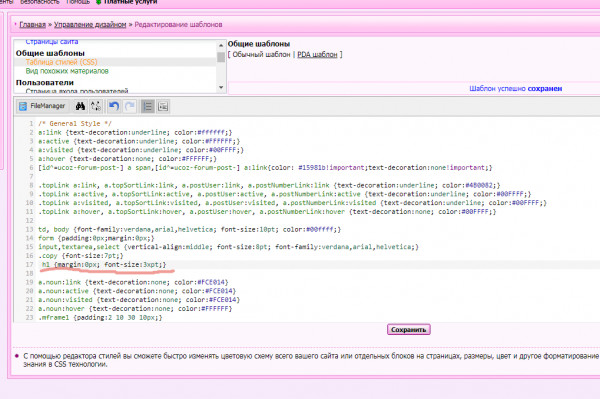Click Обычный шаблон text

click(x=261, y=55)
